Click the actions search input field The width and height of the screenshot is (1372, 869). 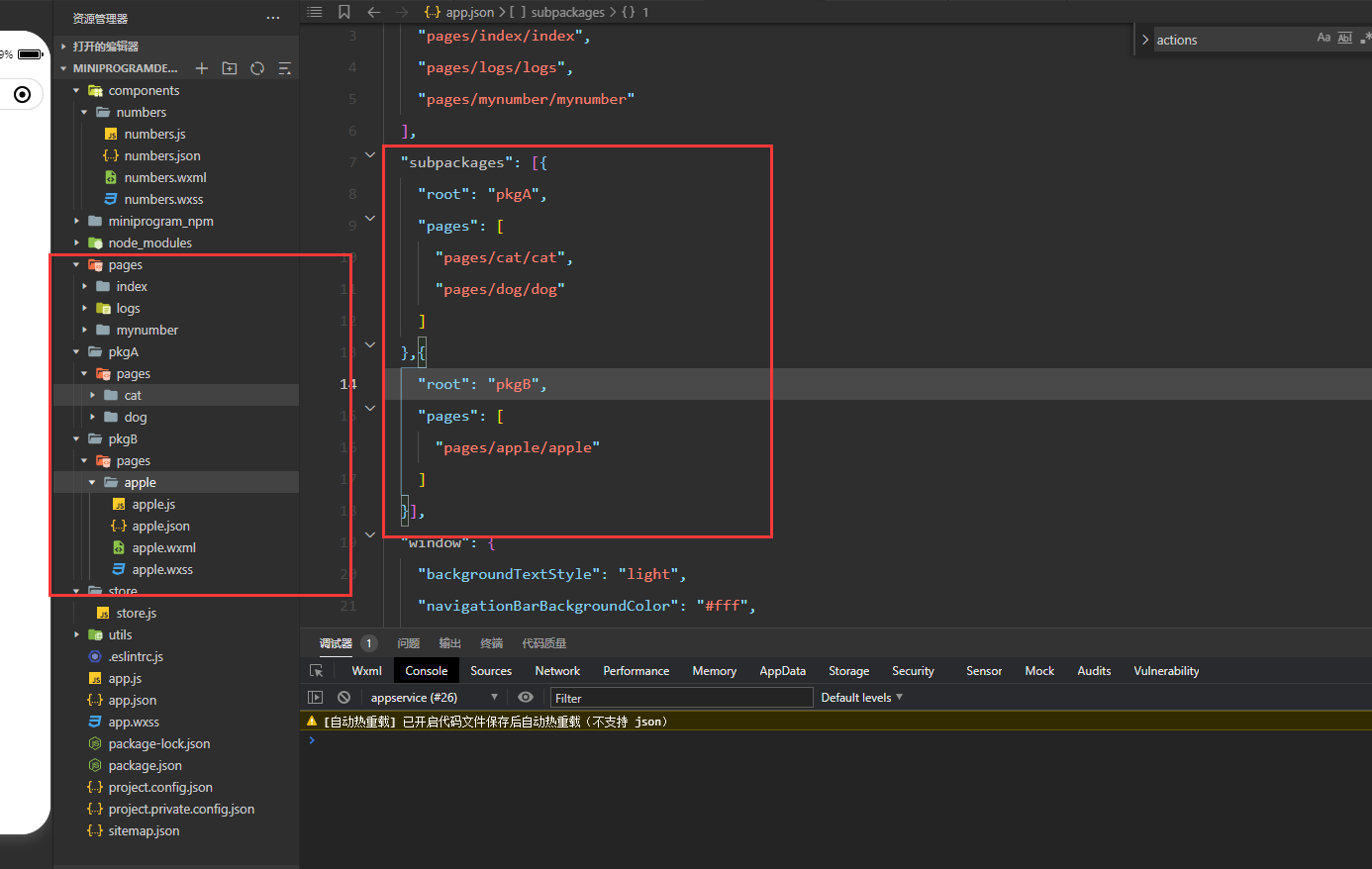click(x=1232, y=40)
